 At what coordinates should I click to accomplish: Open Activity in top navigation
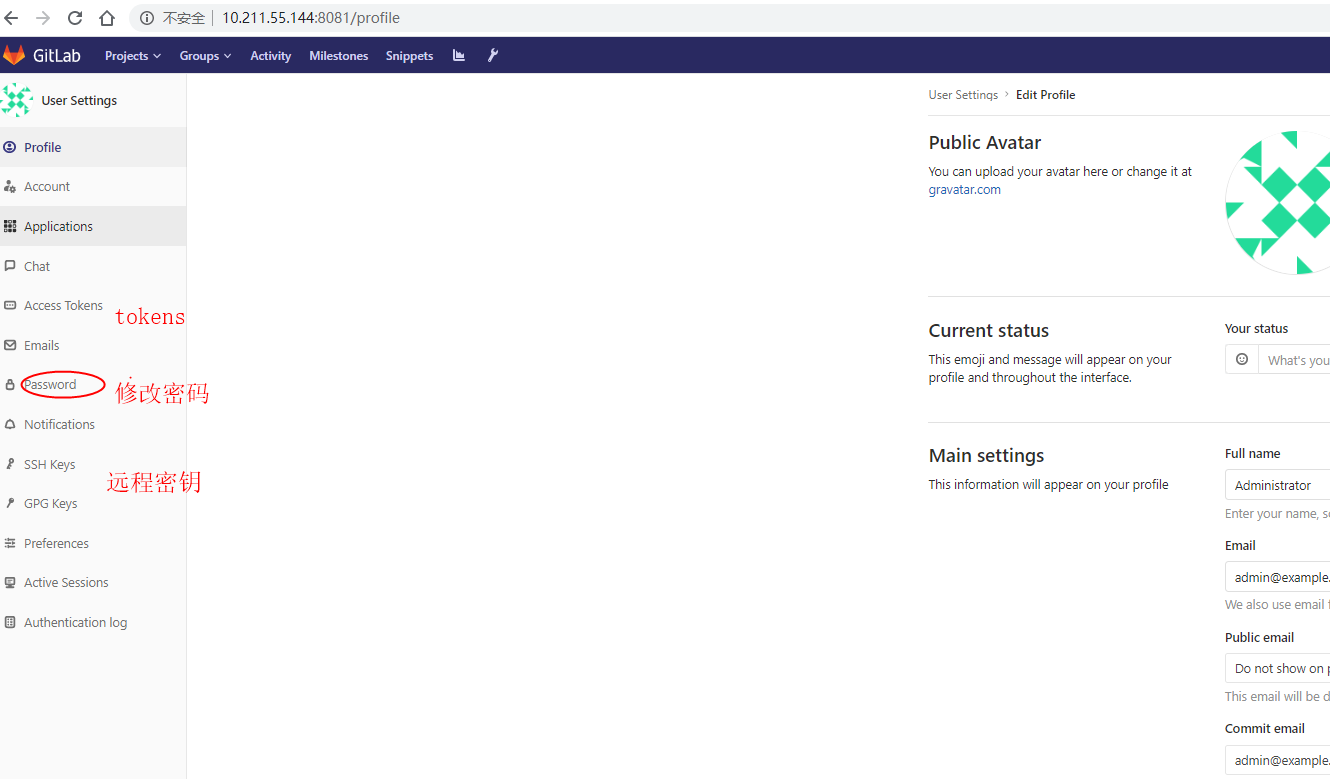click(x=270, y=56)
